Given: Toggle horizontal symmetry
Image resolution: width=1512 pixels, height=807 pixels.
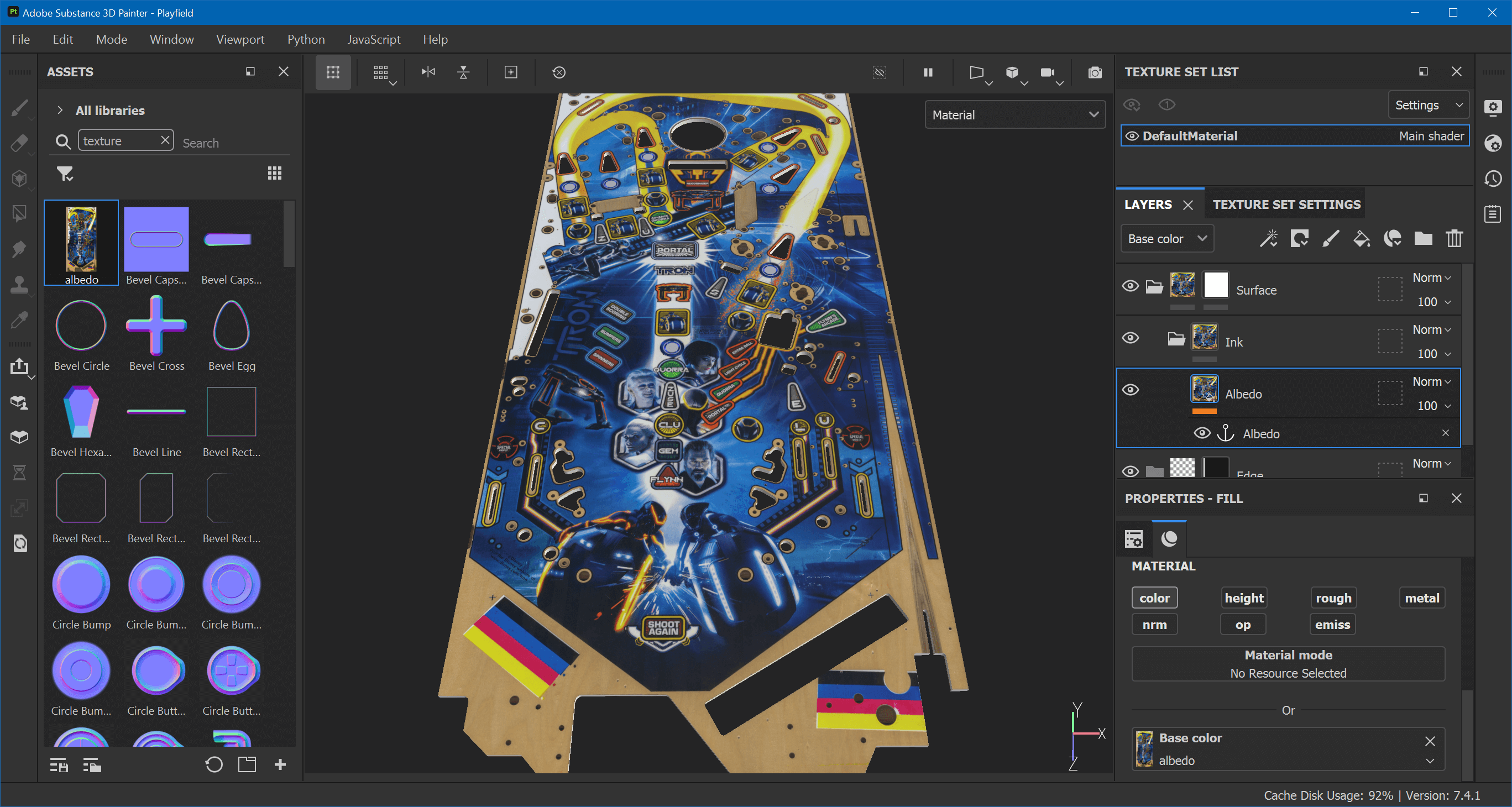Looking at the screenshot, I should tap(428, 72).
